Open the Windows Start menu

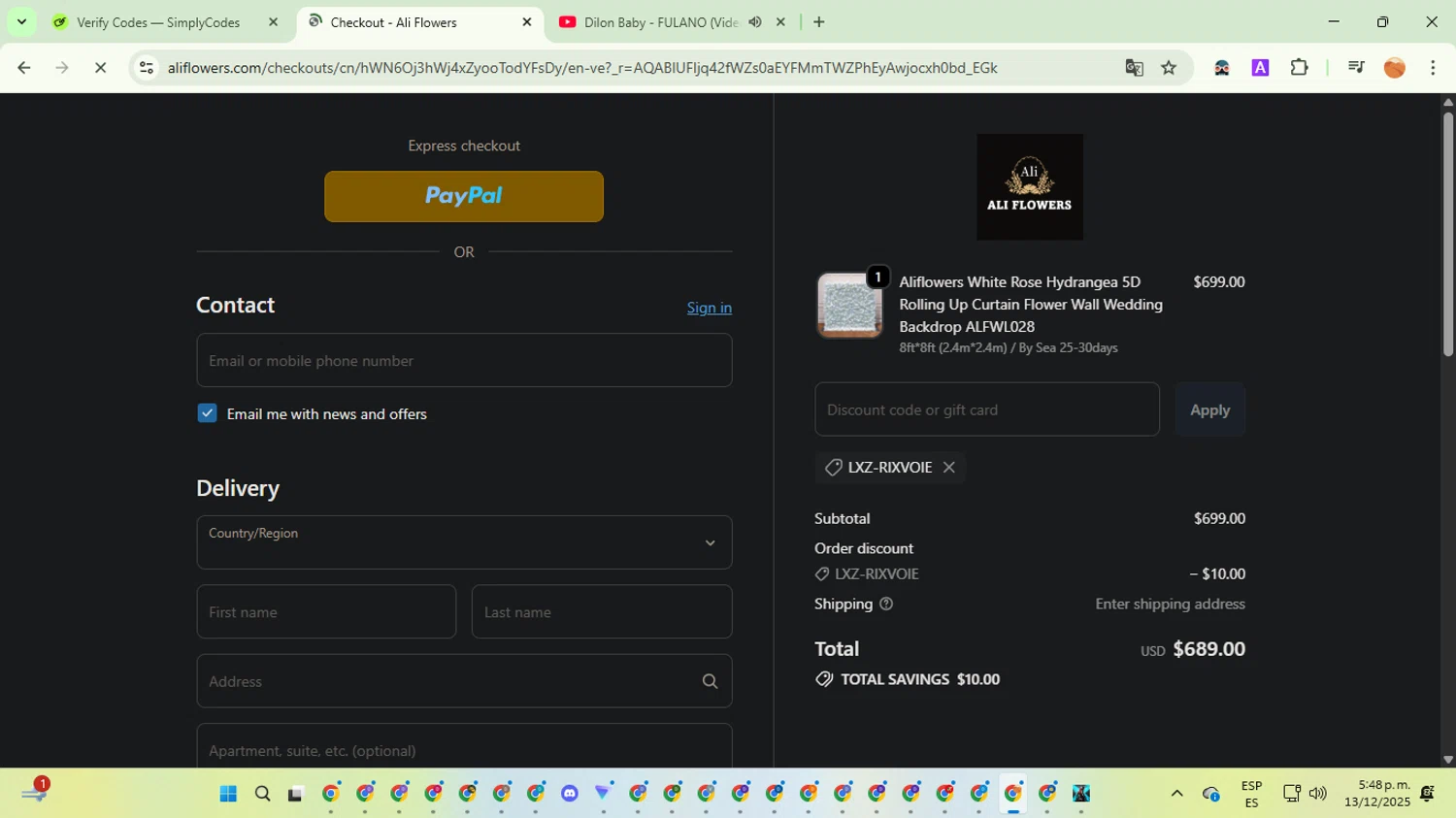point(228,794)
